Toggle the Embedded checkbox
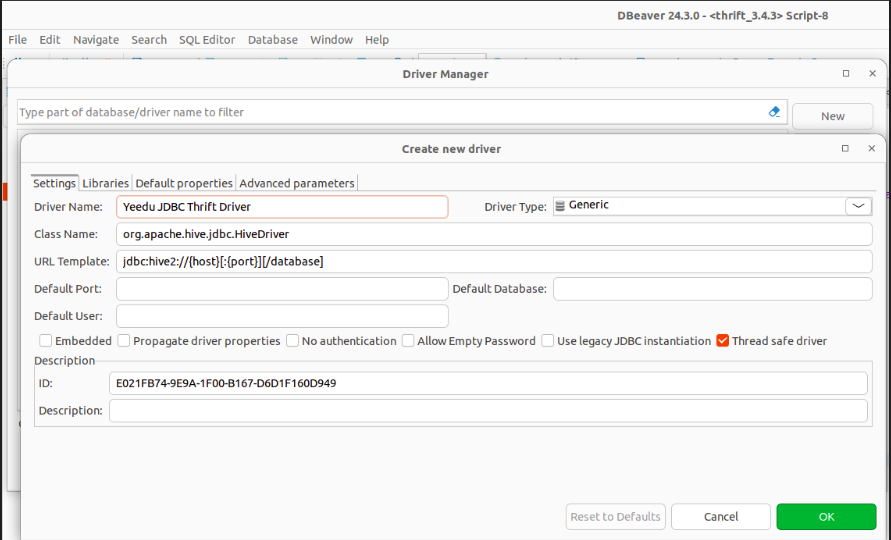 pyautogui.click(x=45, y=340)
